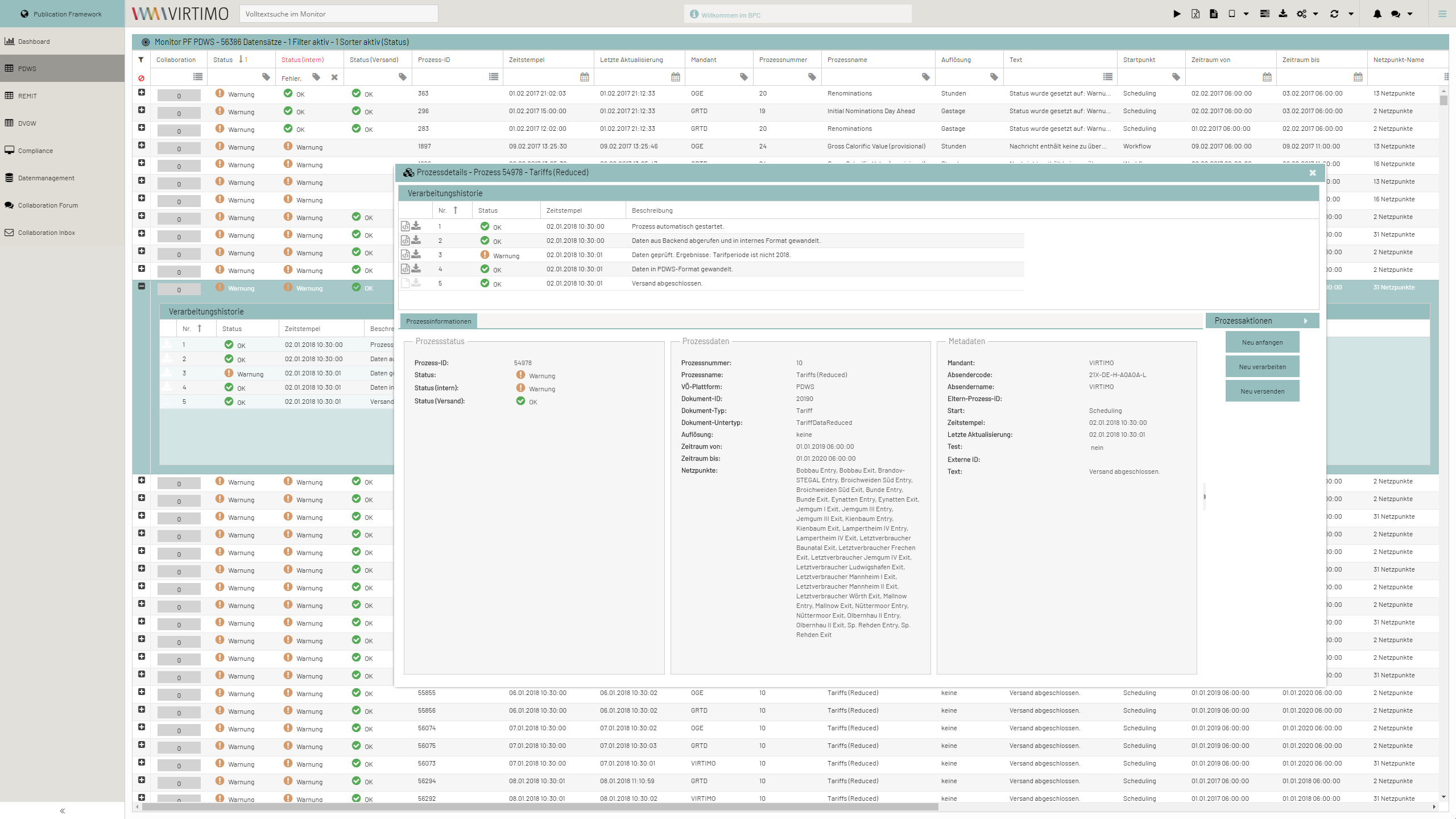Click collaboration count 0 on row 363
1456x819 pixels.
(179, 96)
